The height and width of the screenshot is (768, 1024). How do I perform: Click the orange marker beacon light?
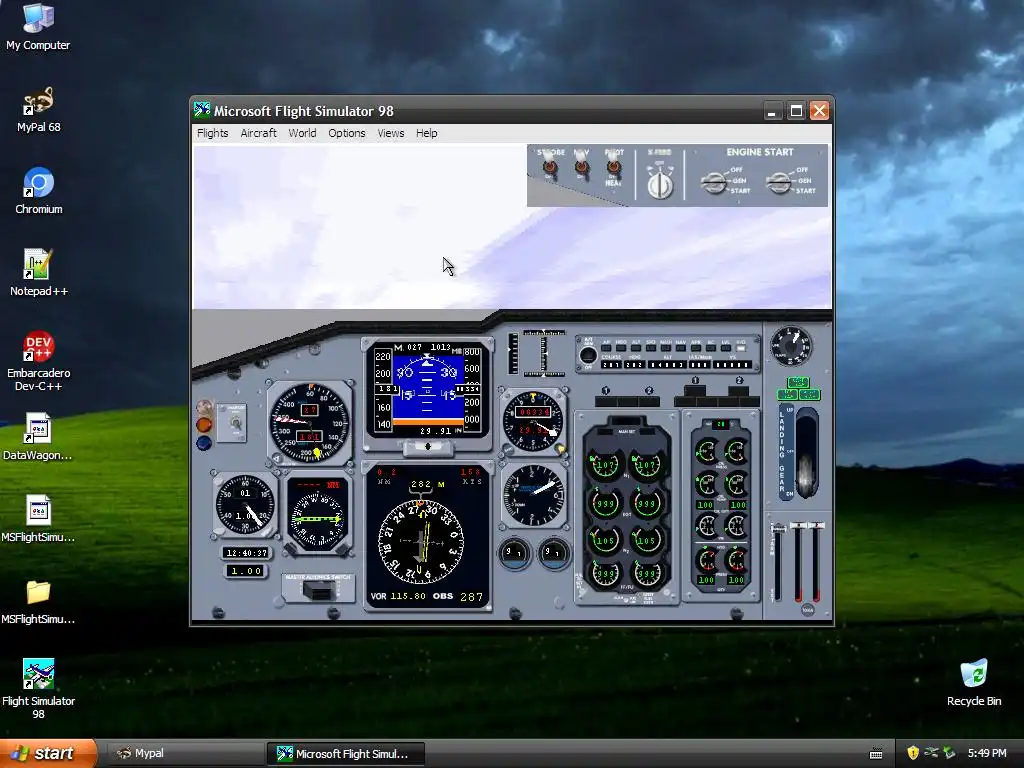204,425
